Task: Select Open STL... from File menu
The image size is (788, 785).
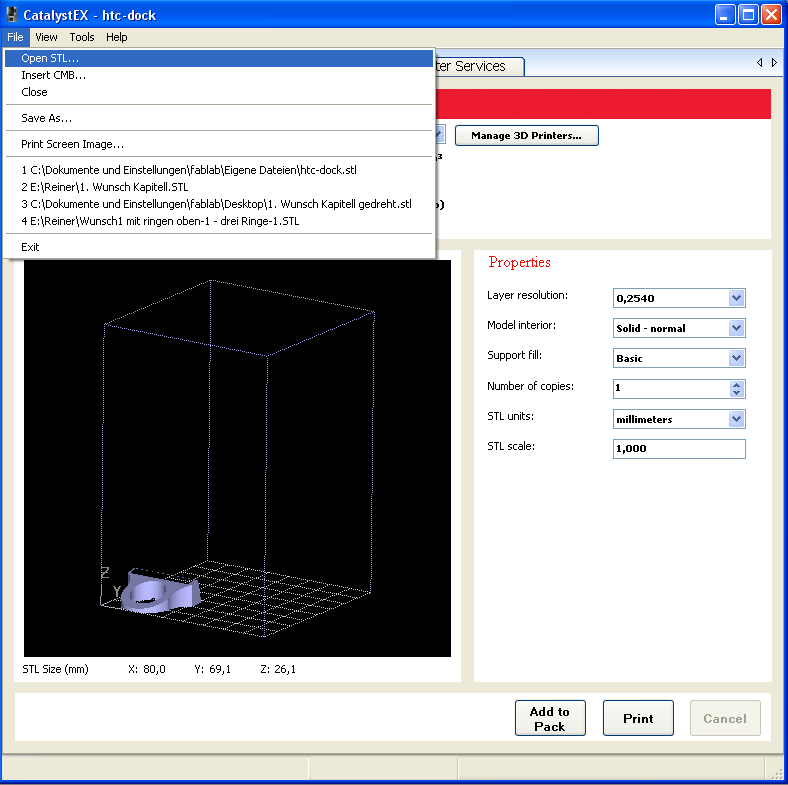Action: [x=50, y=58]
